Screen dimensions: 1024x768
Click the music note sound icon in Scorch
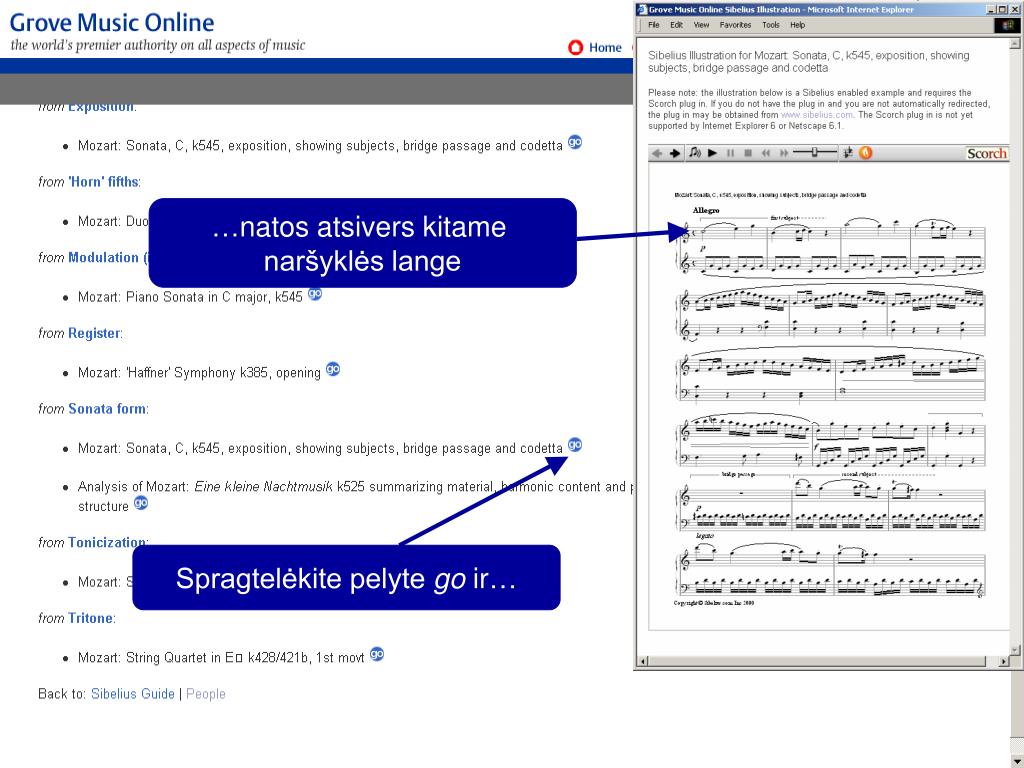[695, 153]
